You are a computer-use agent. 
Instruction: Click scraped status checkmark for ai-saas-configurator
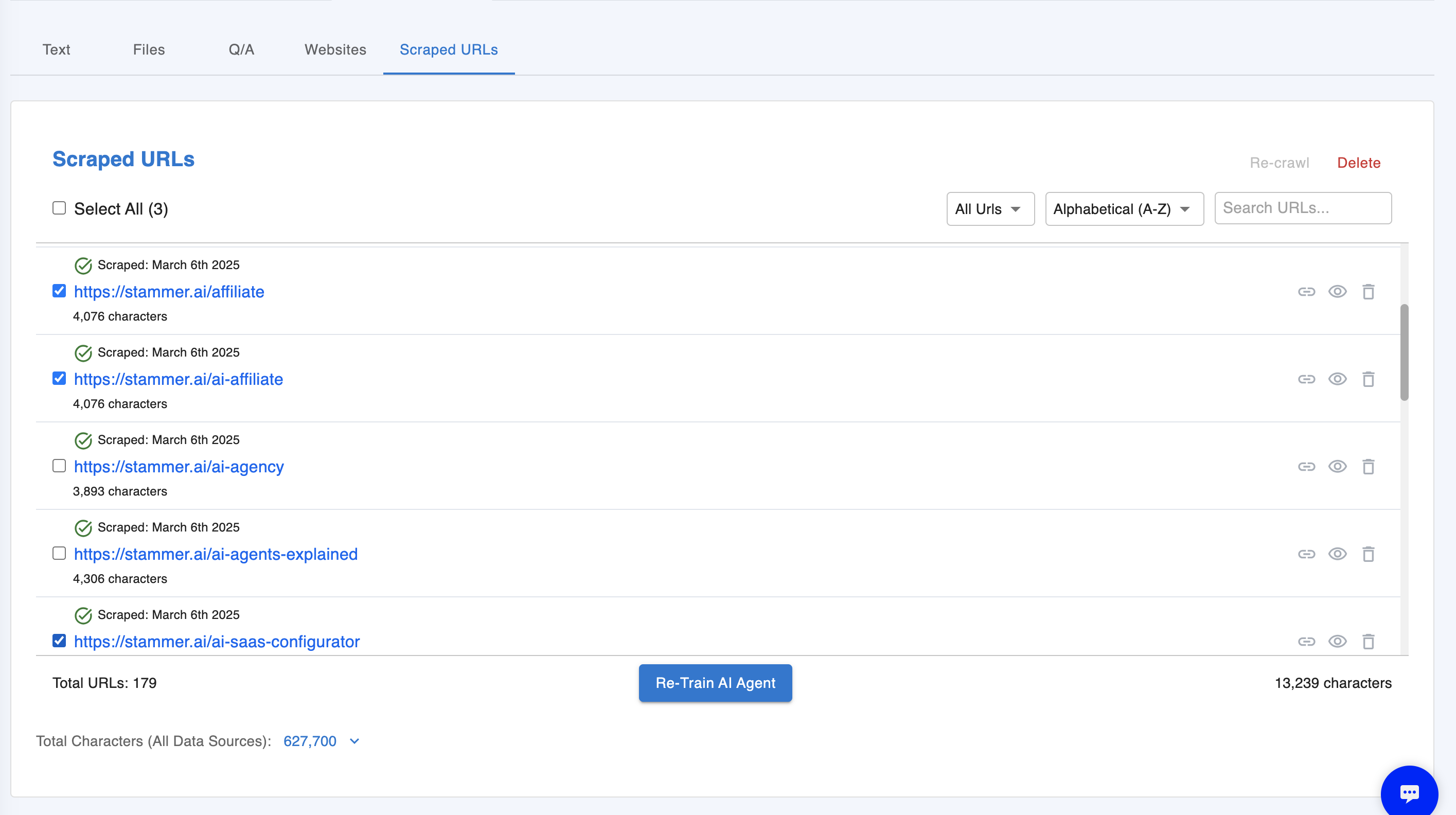[83, 615]
